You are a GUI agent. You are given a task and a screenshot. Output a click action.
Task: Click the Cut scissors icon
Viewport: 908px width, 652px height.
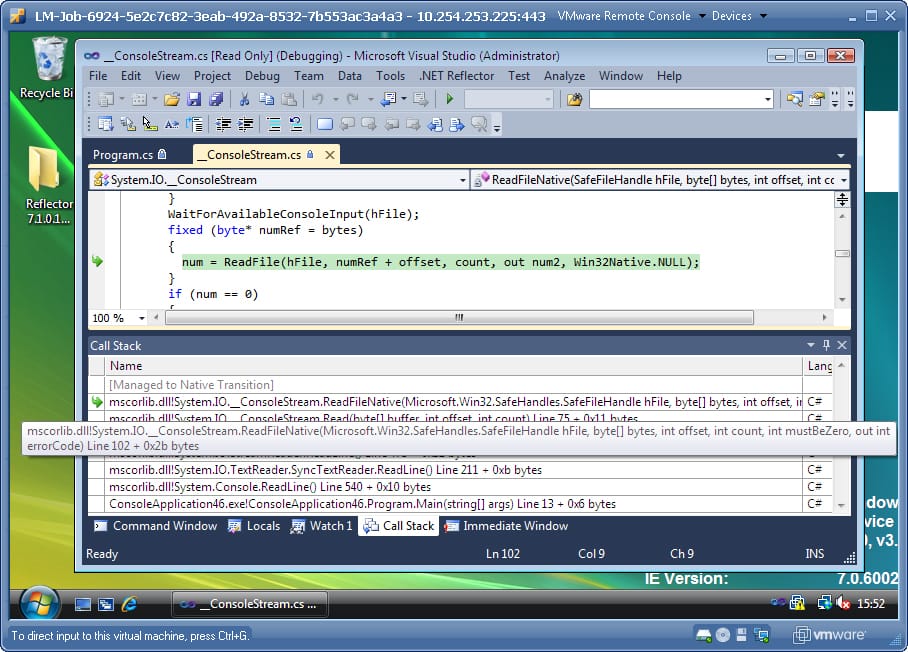(x=243, y=99)
